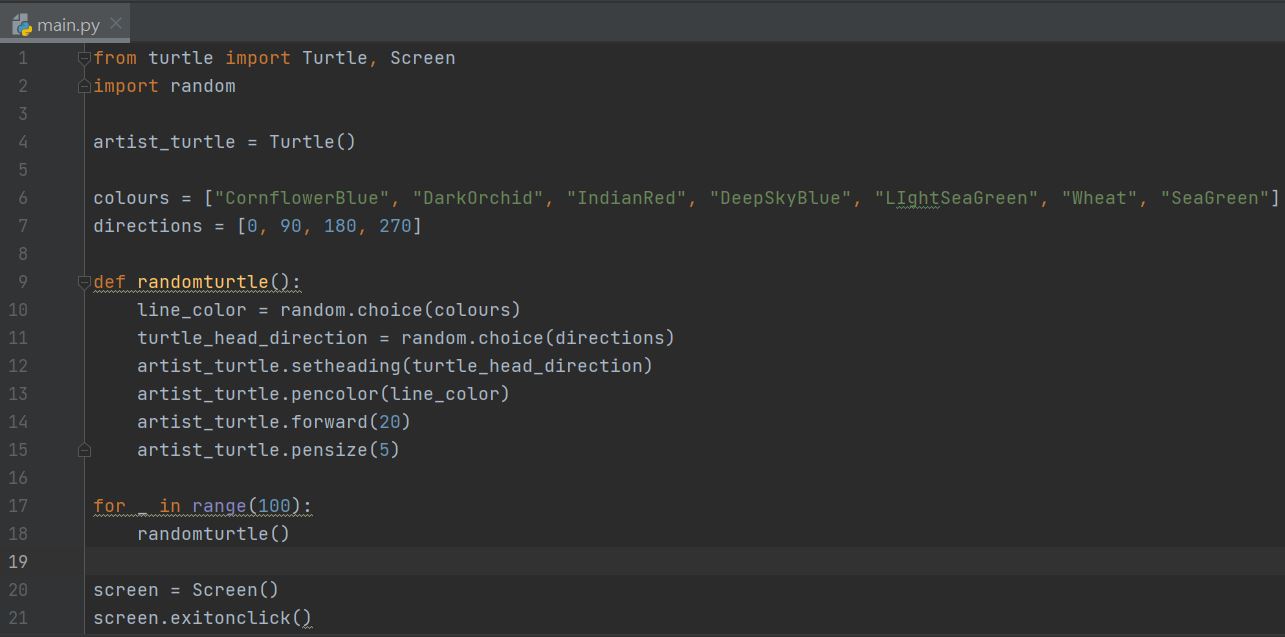Click the value 270 in directions list
This screenshot has width=1285, height=637.
(x=395, y=226)
